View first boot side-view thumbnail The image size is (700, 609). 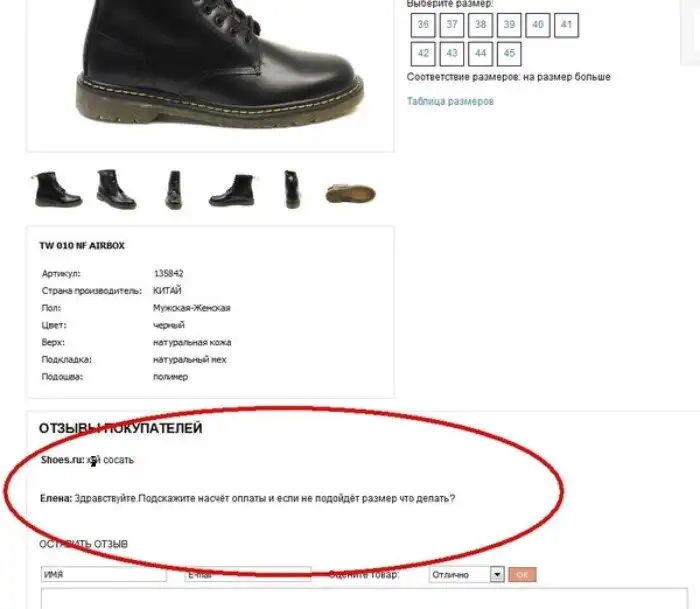click(58, 189)
